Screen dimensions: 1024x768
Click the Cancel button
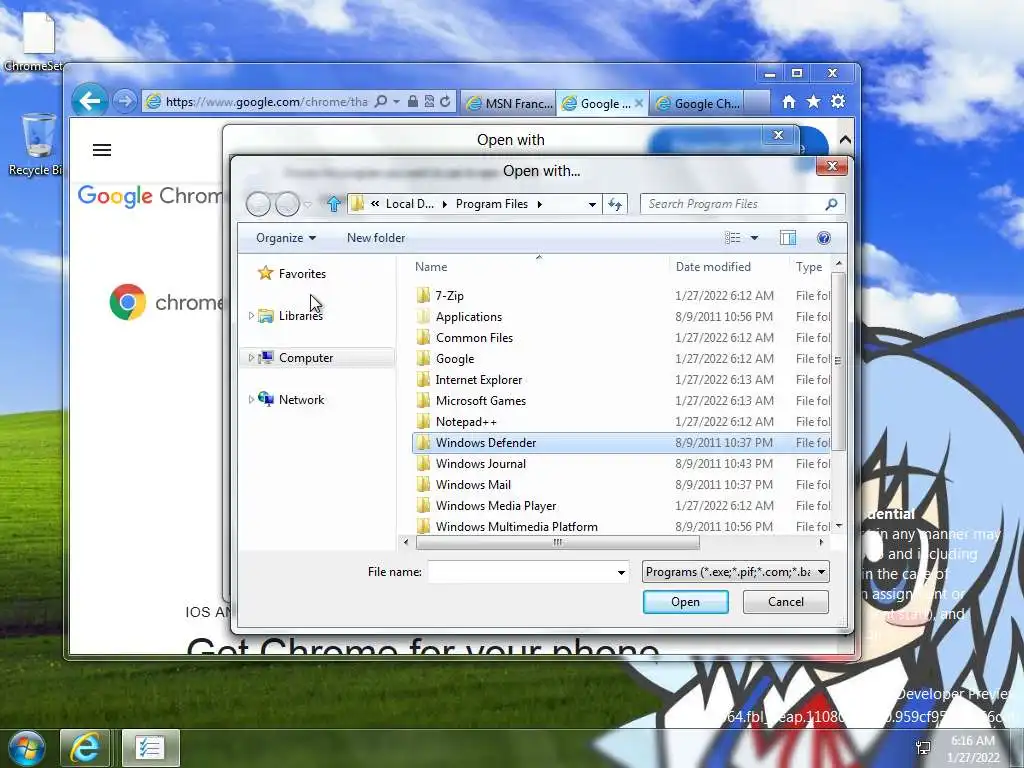[786, 601]
